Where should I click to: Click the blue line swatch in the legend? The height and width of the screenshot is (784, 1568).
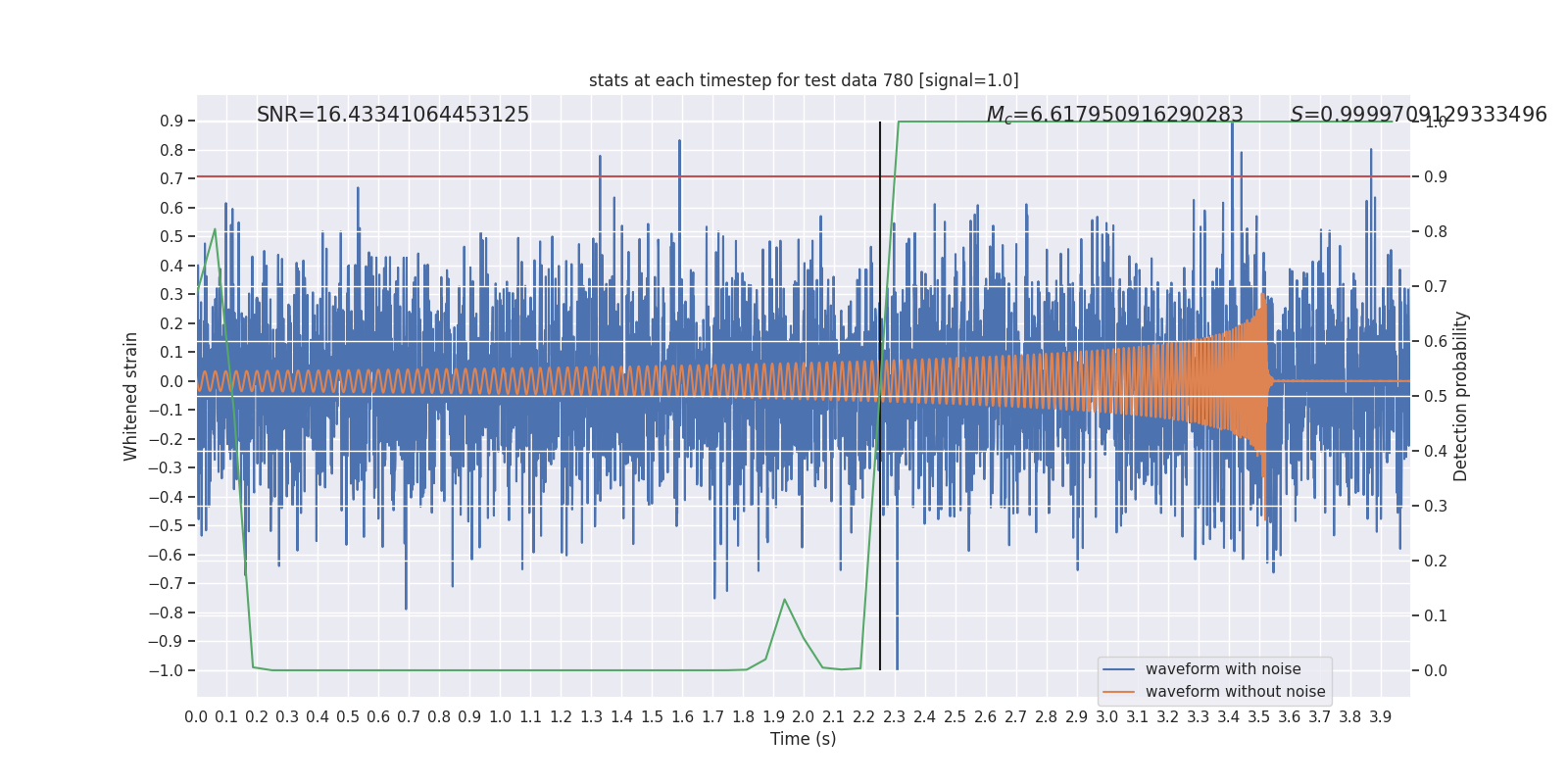click(x=1118, y=669)
